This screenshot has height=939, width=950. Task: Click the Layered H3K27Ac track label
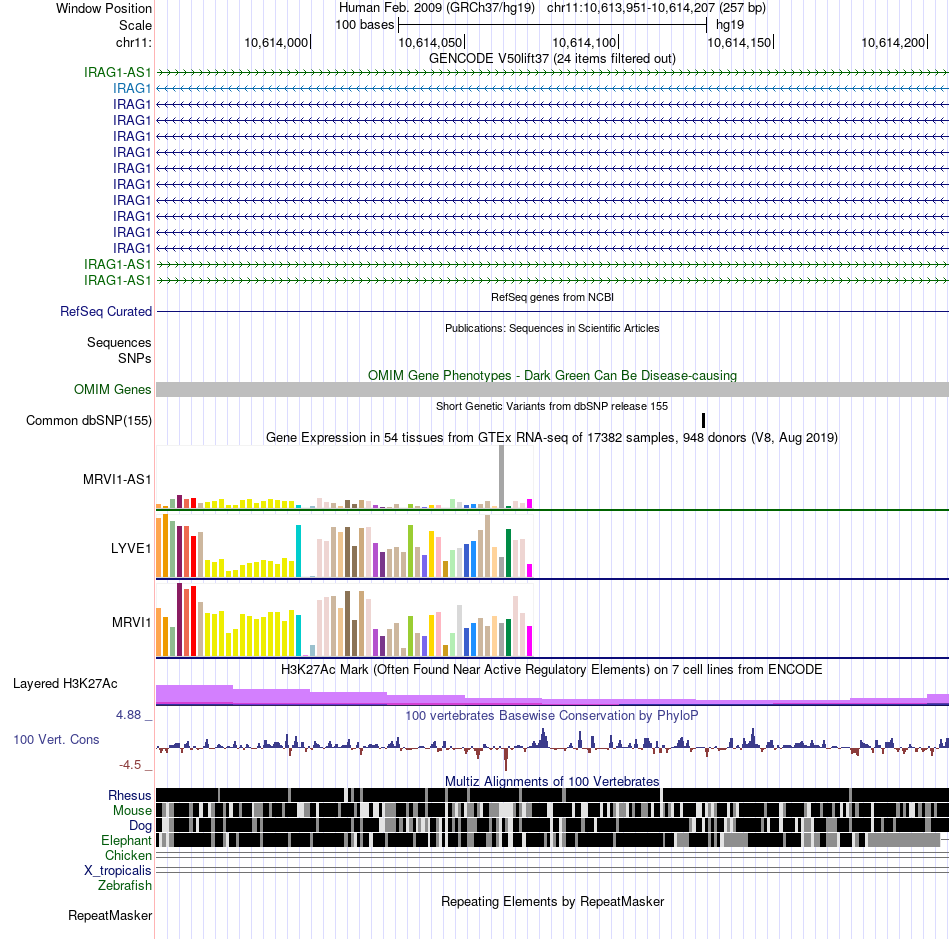click(x=65, y=683)
